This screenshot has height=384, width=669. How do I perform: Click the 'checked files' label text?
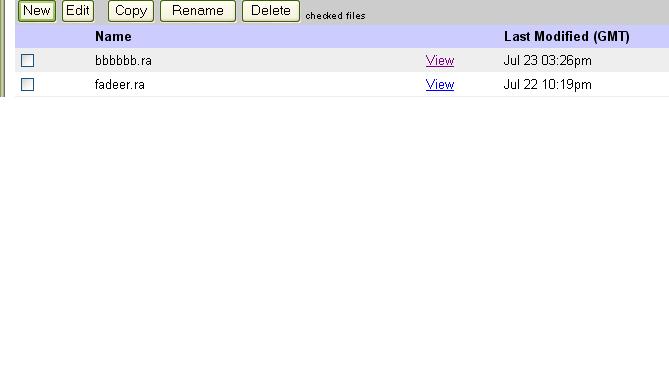(335, 16)
